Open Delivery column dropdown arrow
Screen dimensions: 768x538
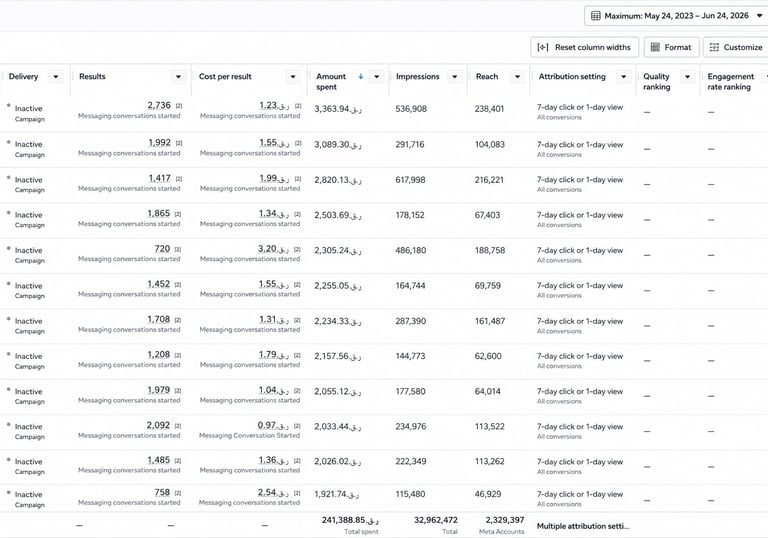click(56, 77)
